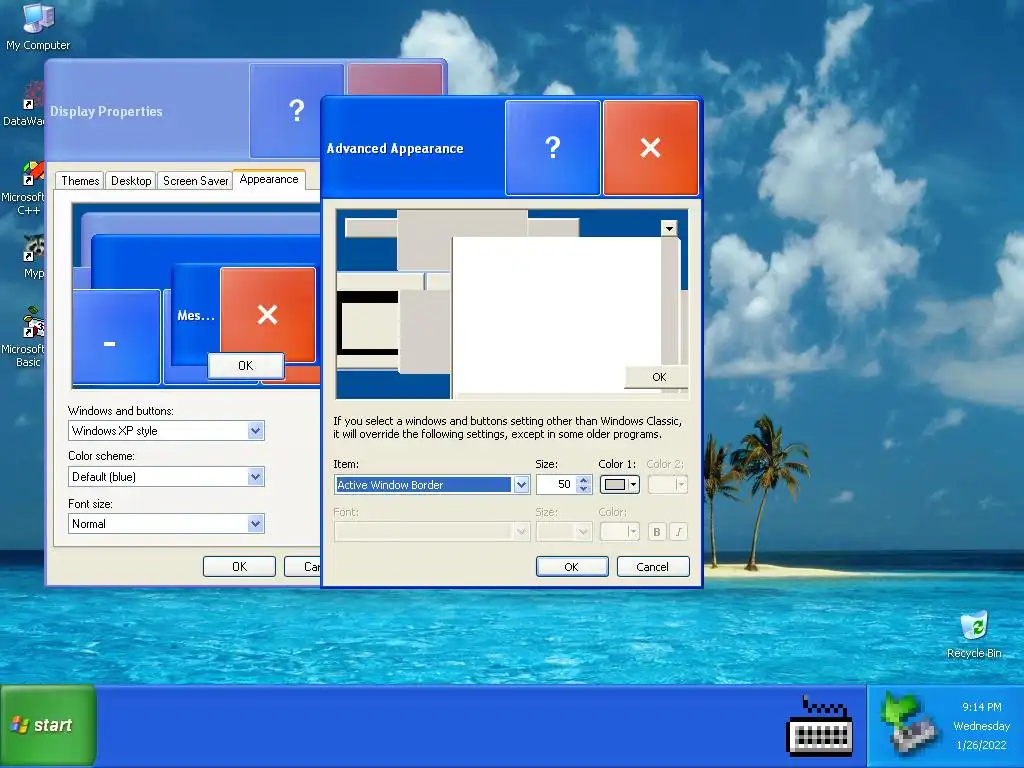
Task: Click OK in the Display Properties preview message box
Action: coord(246,366)
